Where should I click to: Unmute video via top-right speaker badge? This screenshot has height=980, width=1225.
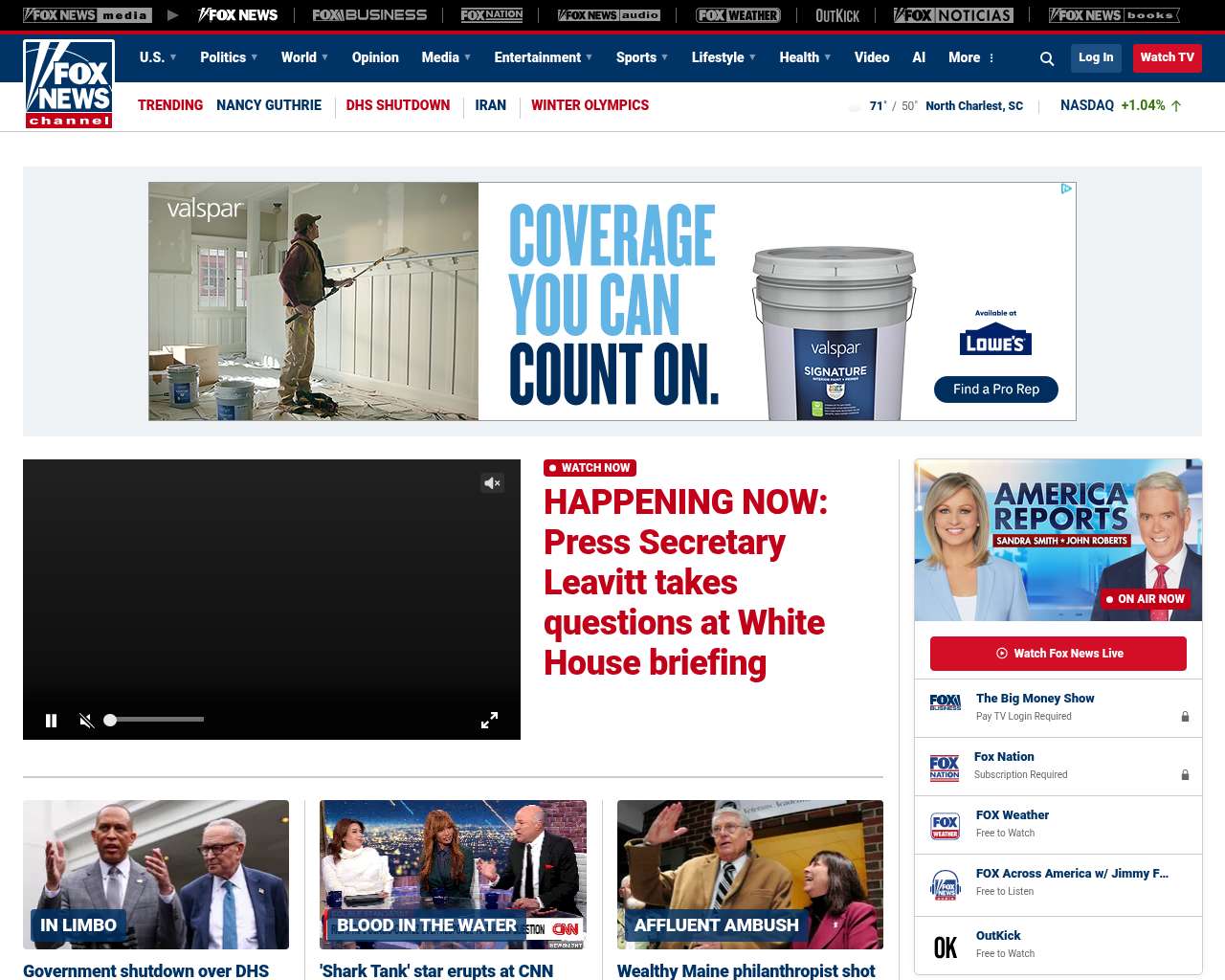point(492,483)
